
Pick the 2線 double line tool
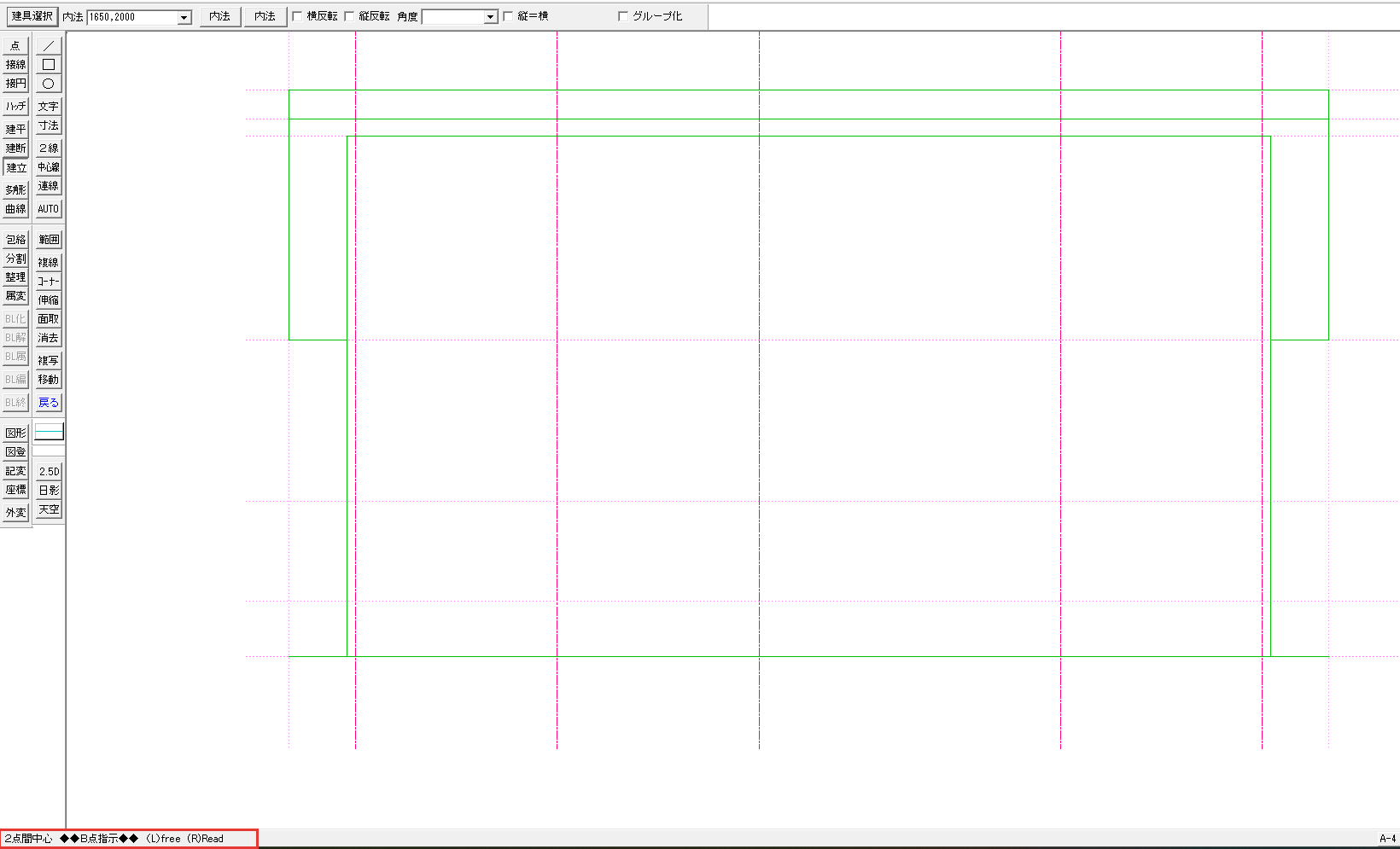(x=49, y=148)
